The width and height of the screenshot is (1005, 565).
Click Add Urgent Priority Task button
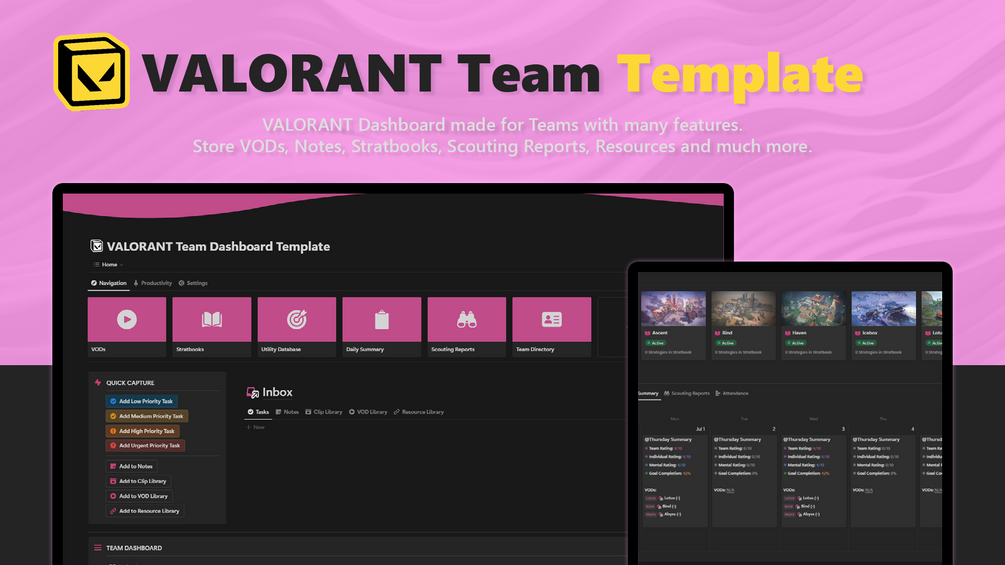tap(145, 445)
